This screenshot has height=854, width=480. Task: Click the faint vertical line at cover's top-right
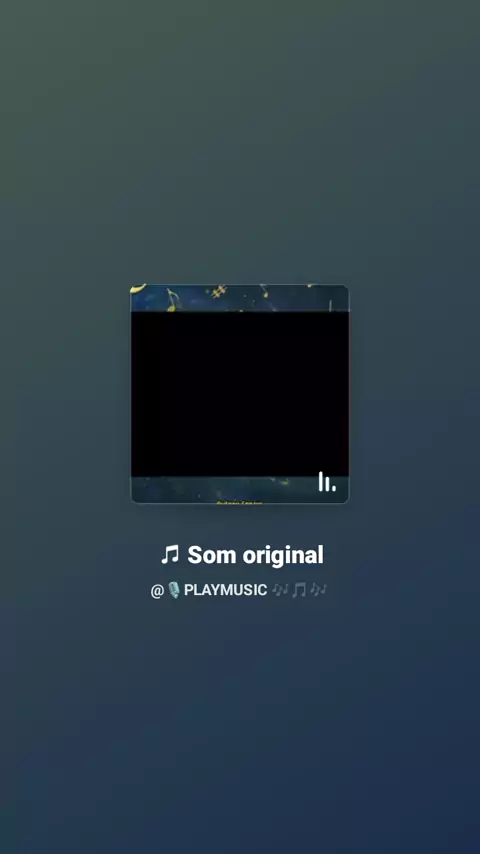pos(330,305)
